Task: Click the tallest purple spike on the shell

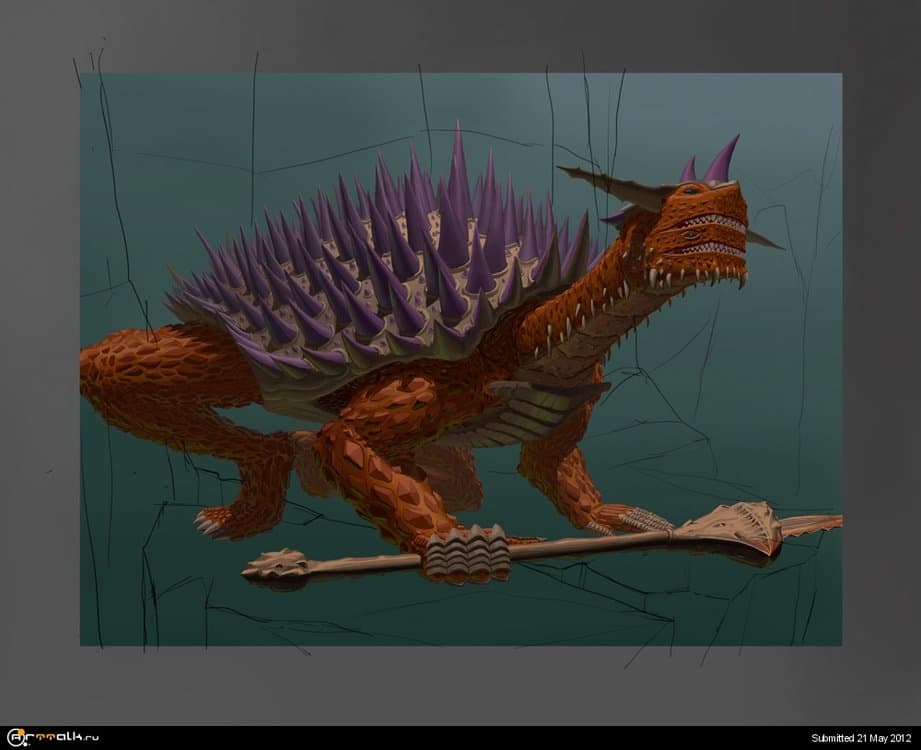Action: pos(457,170)
